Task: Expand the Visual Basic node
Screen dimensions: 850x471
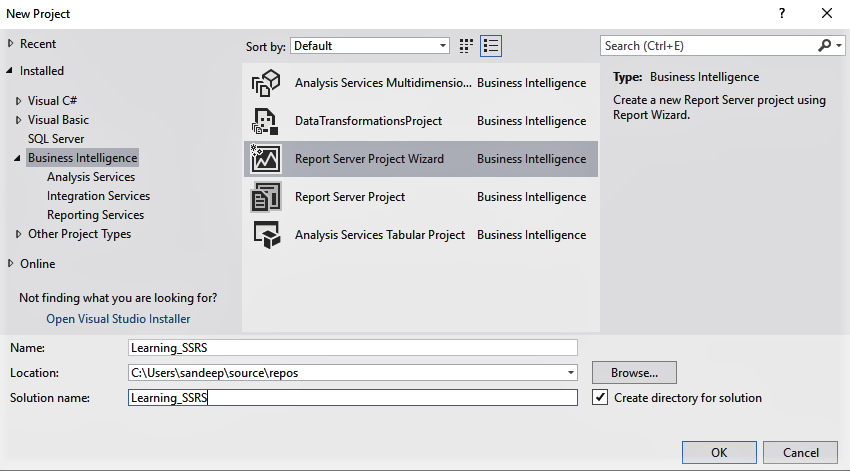Action: click(x=18, y=120)
